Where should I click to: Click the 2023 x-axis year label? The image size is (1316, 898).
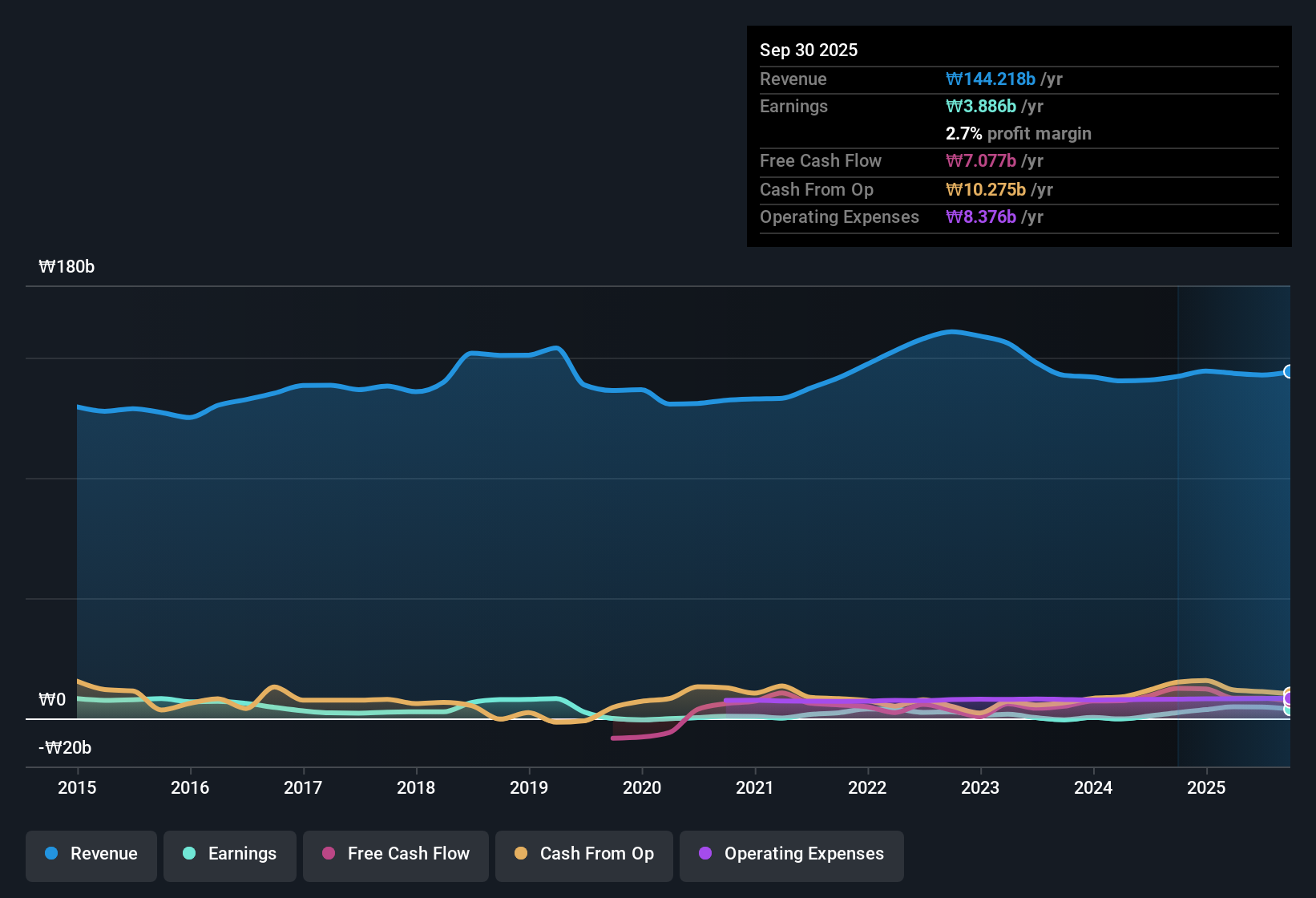[980, 787]
